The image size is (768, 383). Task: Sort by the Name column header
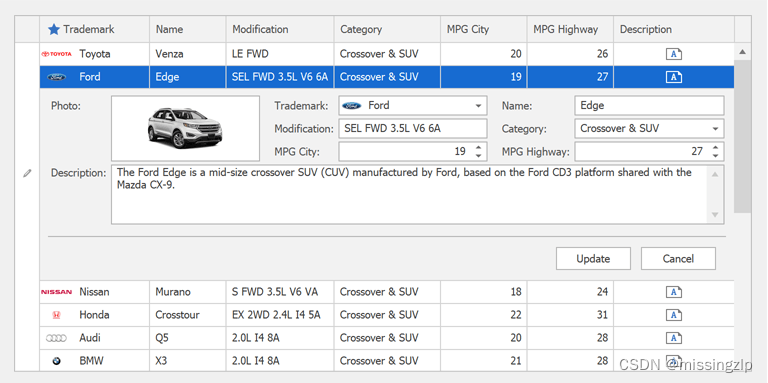(x=188, y=29)
